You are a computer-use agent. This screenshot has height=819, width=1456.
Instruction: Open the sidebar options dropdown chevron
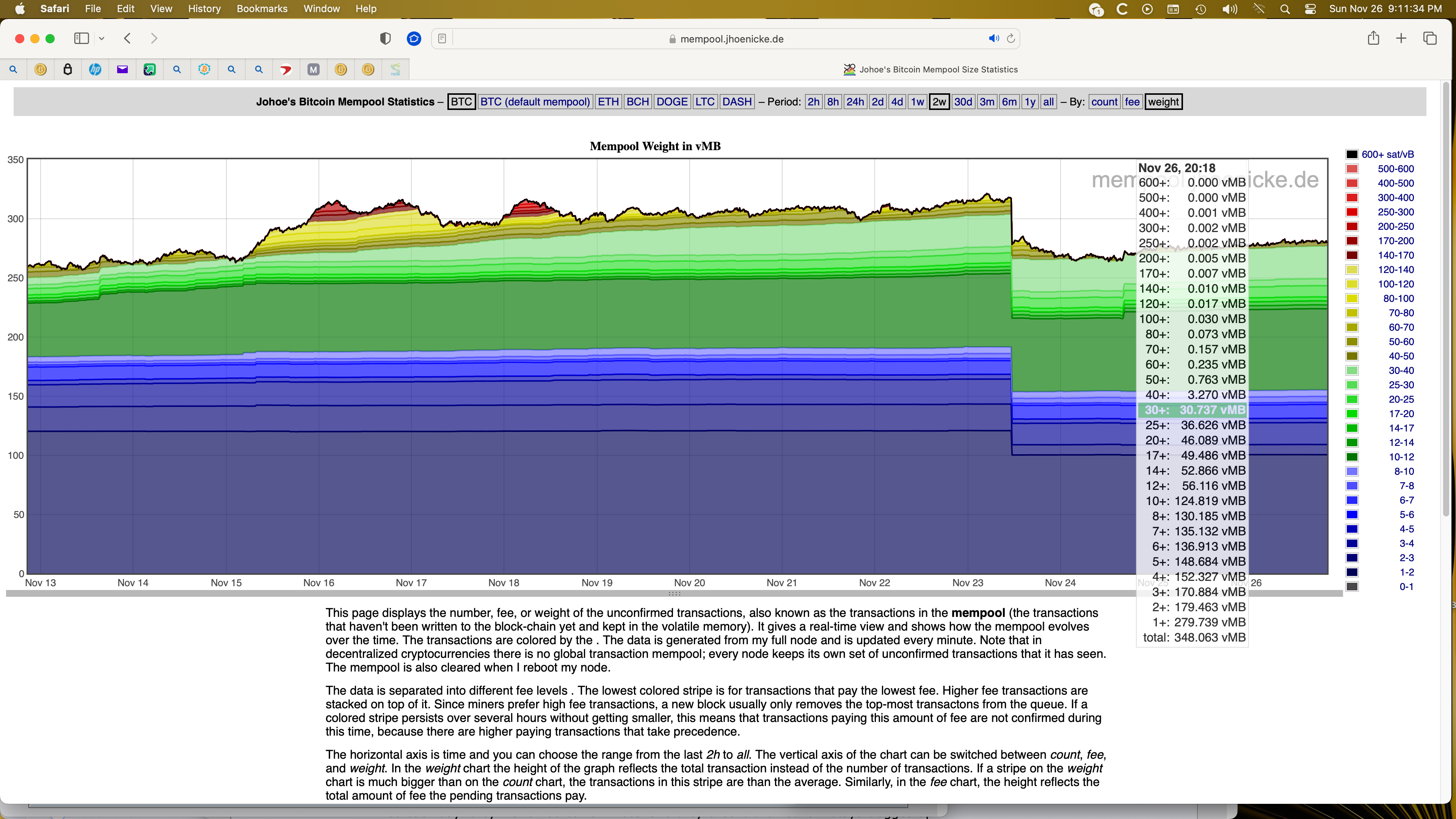[x=102, y=38]
